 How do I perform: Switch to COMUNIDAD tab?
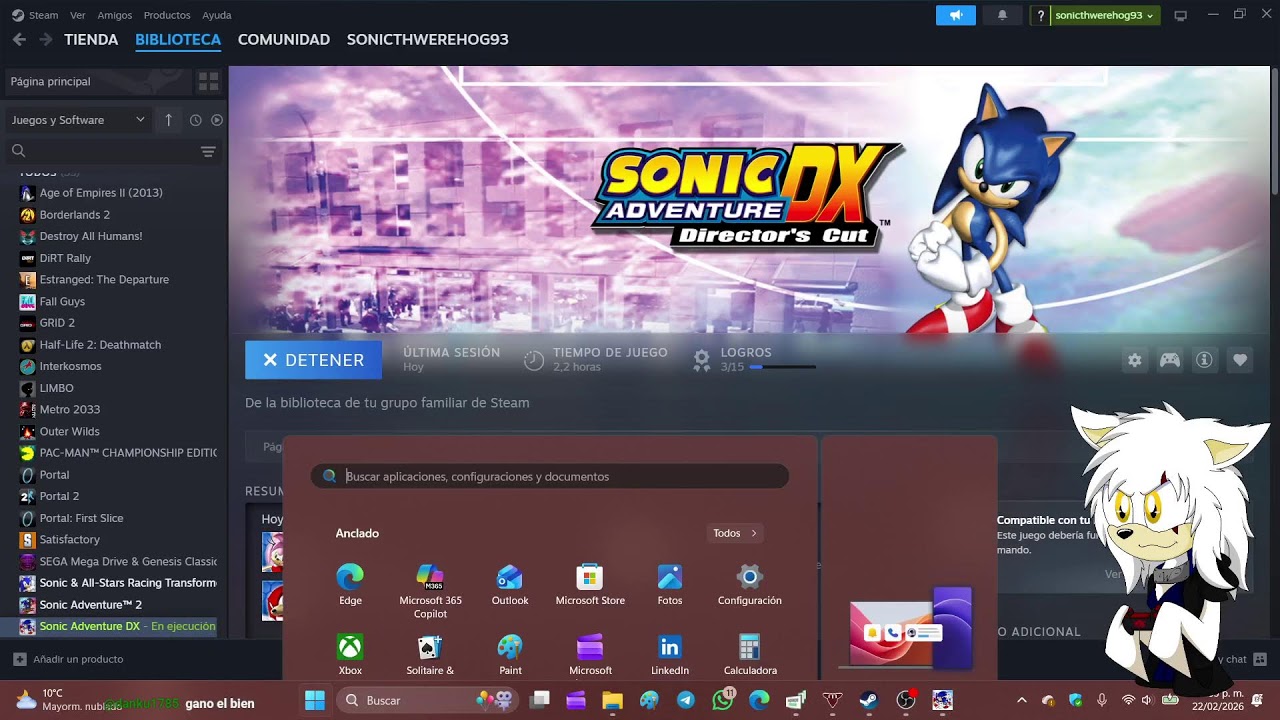click(x=284, y=40)
